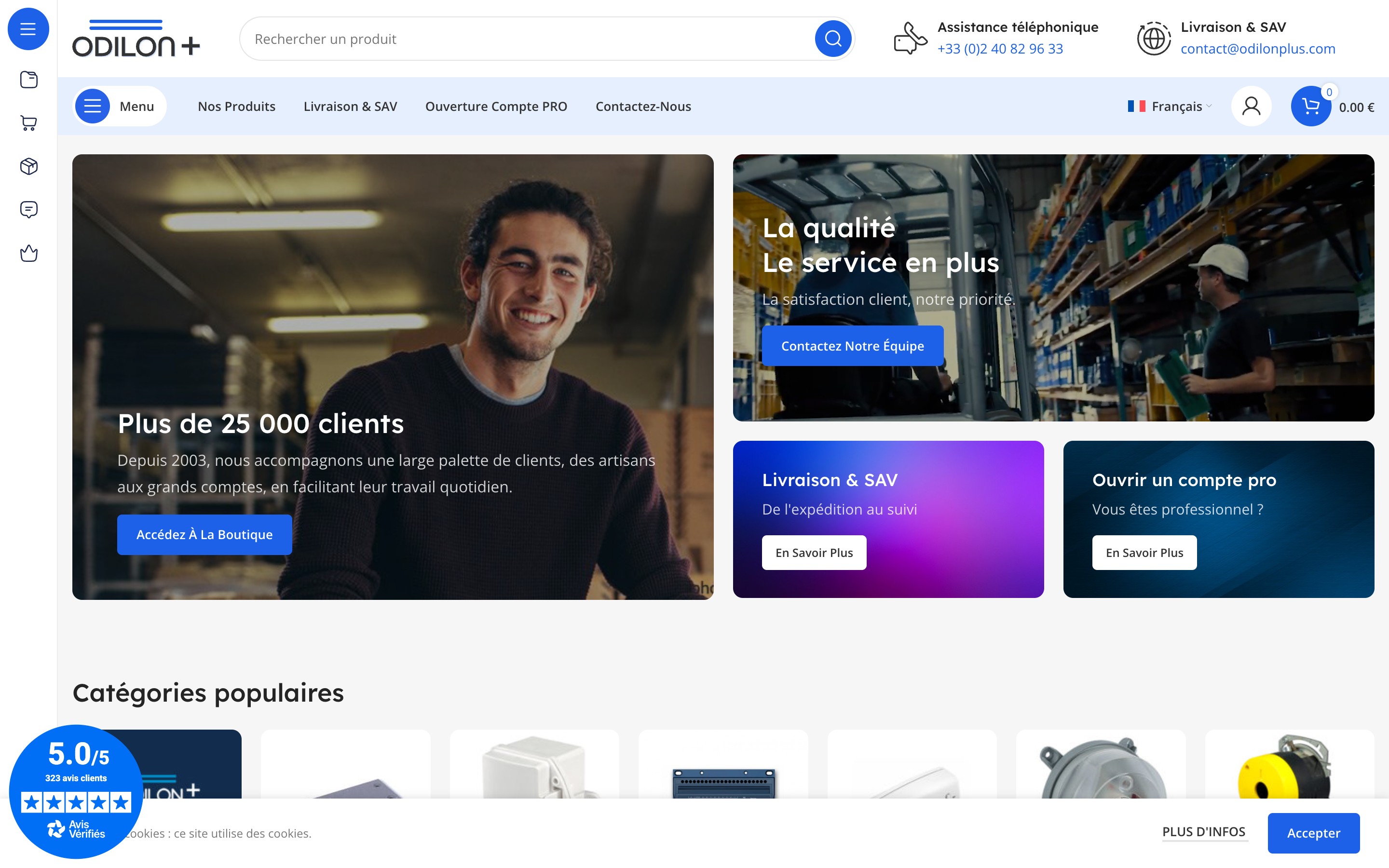Go to Ouverture Compte PRO menu item
The image size is (1389, 868).
click(x=496, y=106)
